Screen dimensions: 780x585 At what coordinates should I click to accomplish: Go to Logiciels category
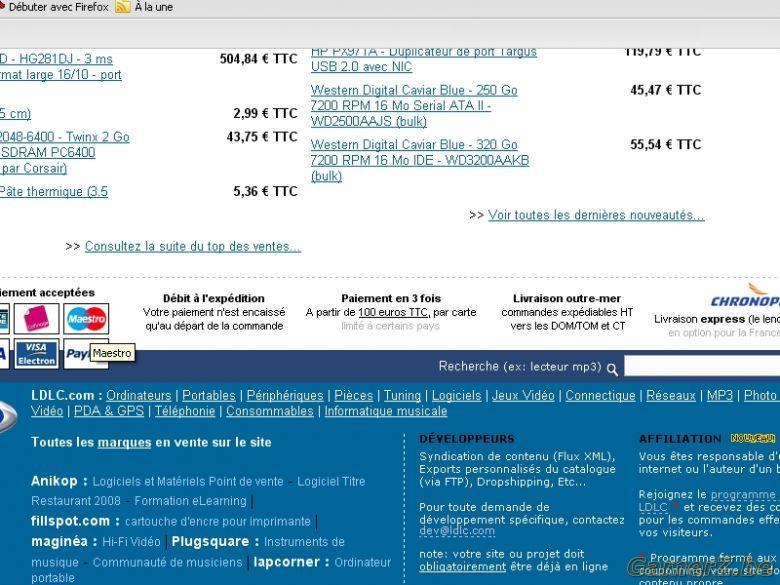457,395
